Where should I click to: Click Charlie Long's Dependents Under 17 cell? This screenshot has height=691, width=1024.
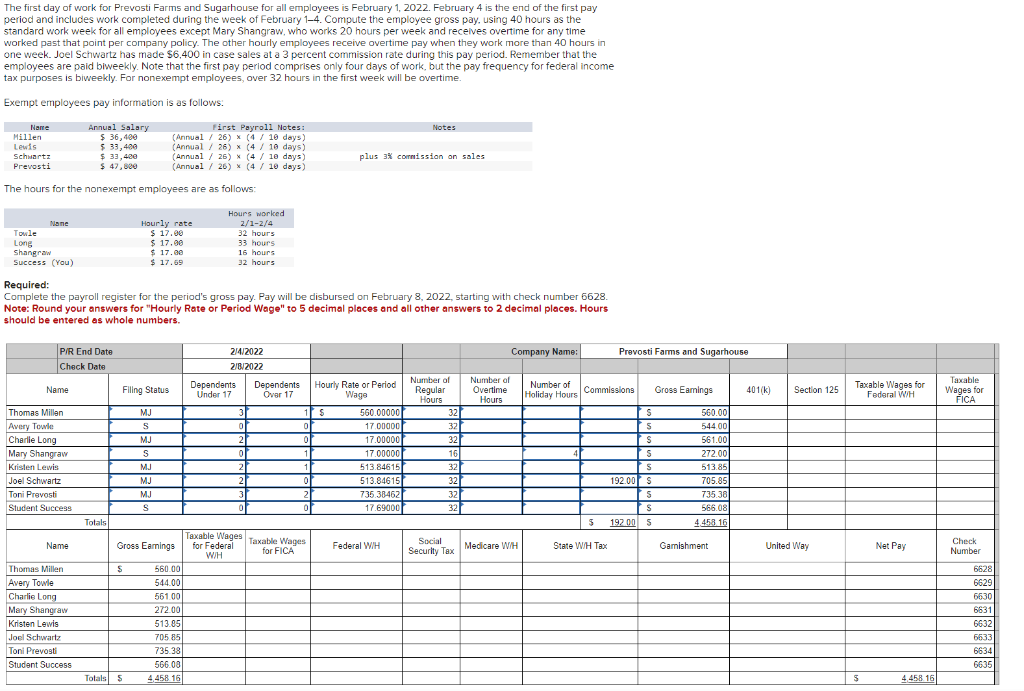click(214, 440)
